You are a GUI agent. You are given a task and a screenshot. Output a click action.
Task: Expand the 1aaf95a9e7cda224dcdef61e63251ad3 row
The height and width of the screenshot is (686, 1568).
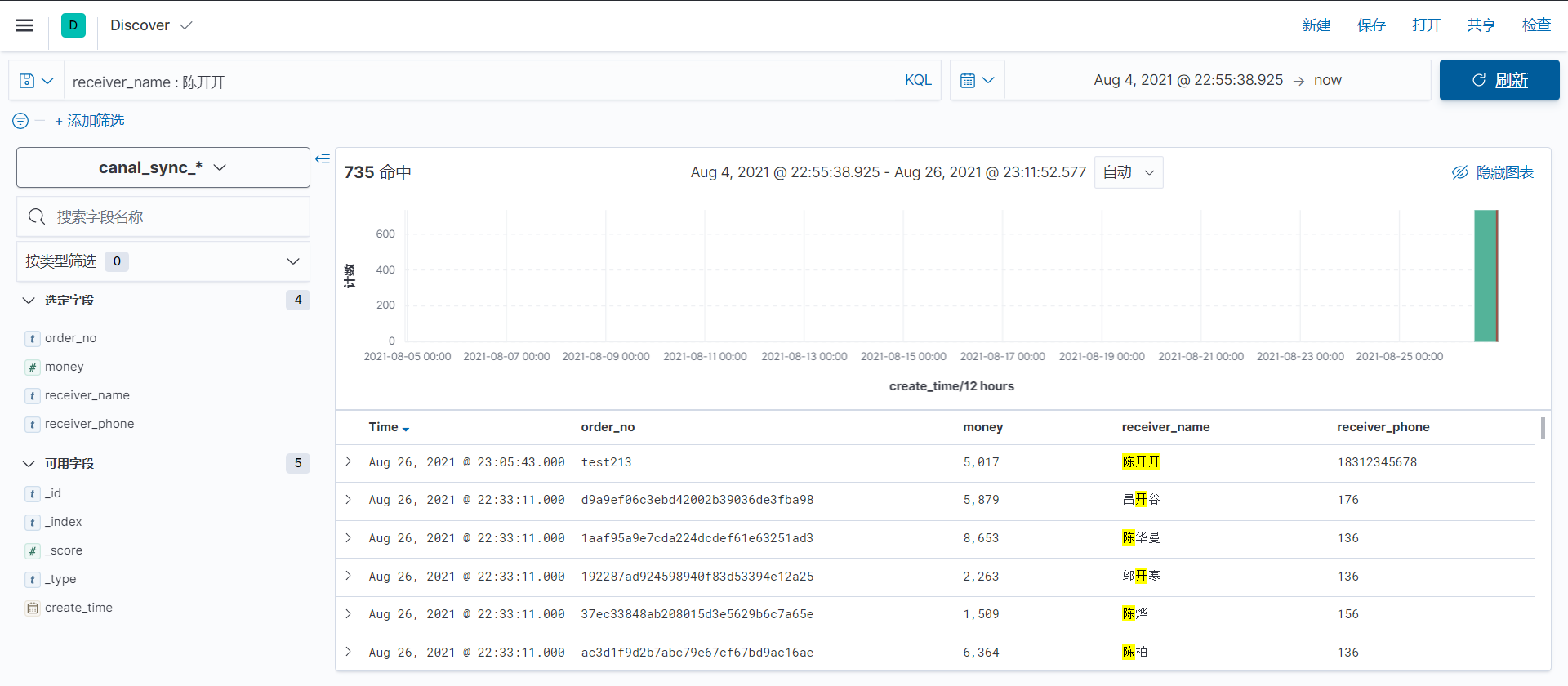(349, 537)
